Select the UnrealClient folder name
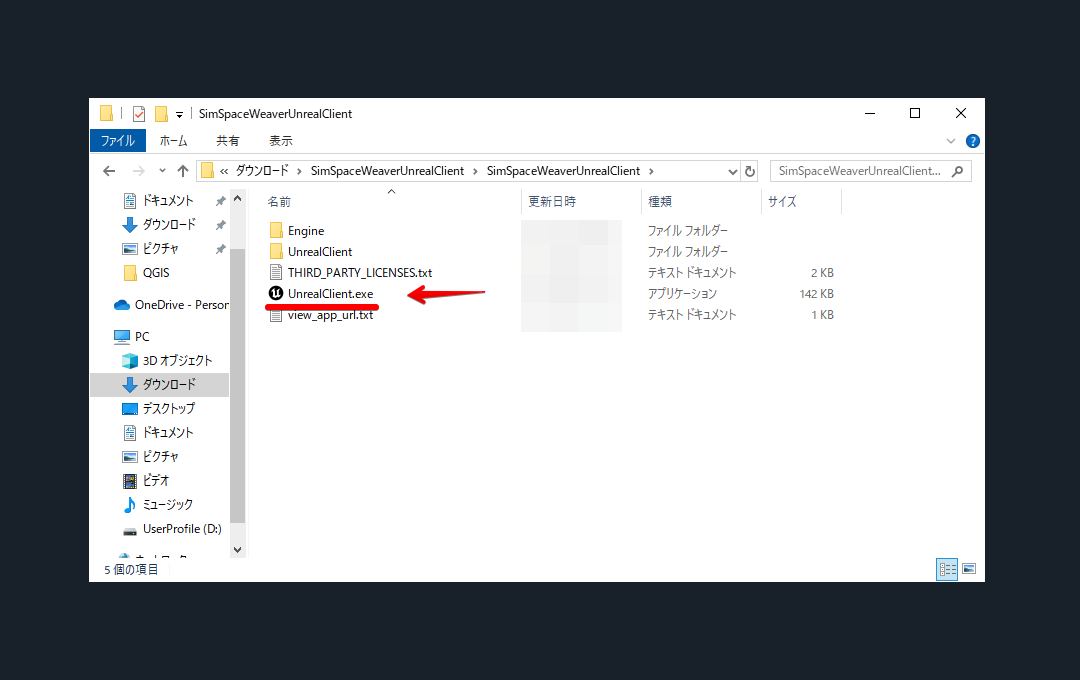This screenshot has width=1080, height=680. point(320,251)
